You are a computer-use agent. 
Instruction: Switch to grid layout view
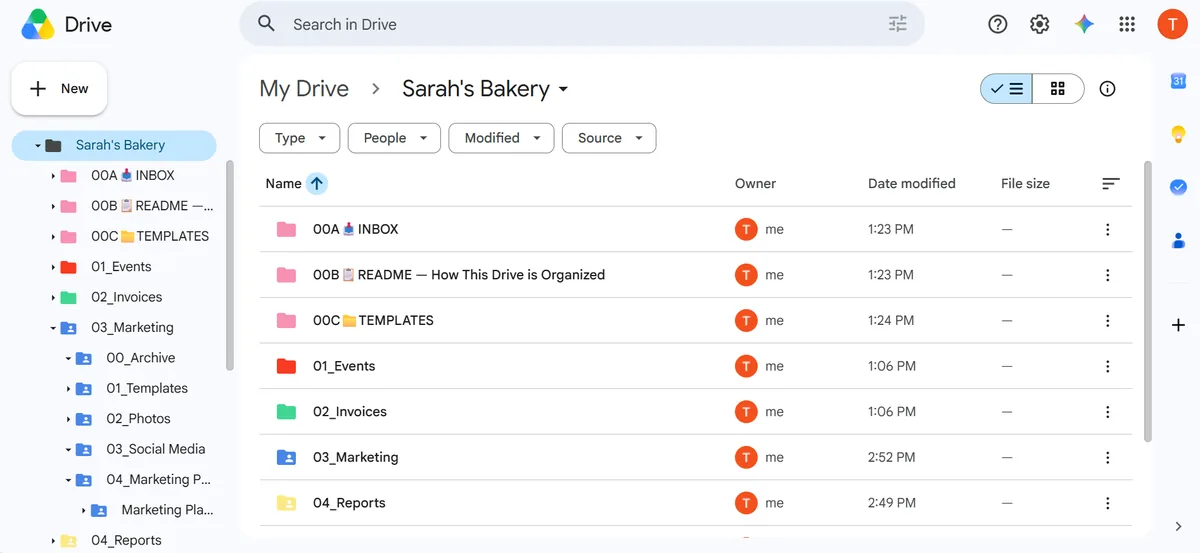click(1058, 89)
